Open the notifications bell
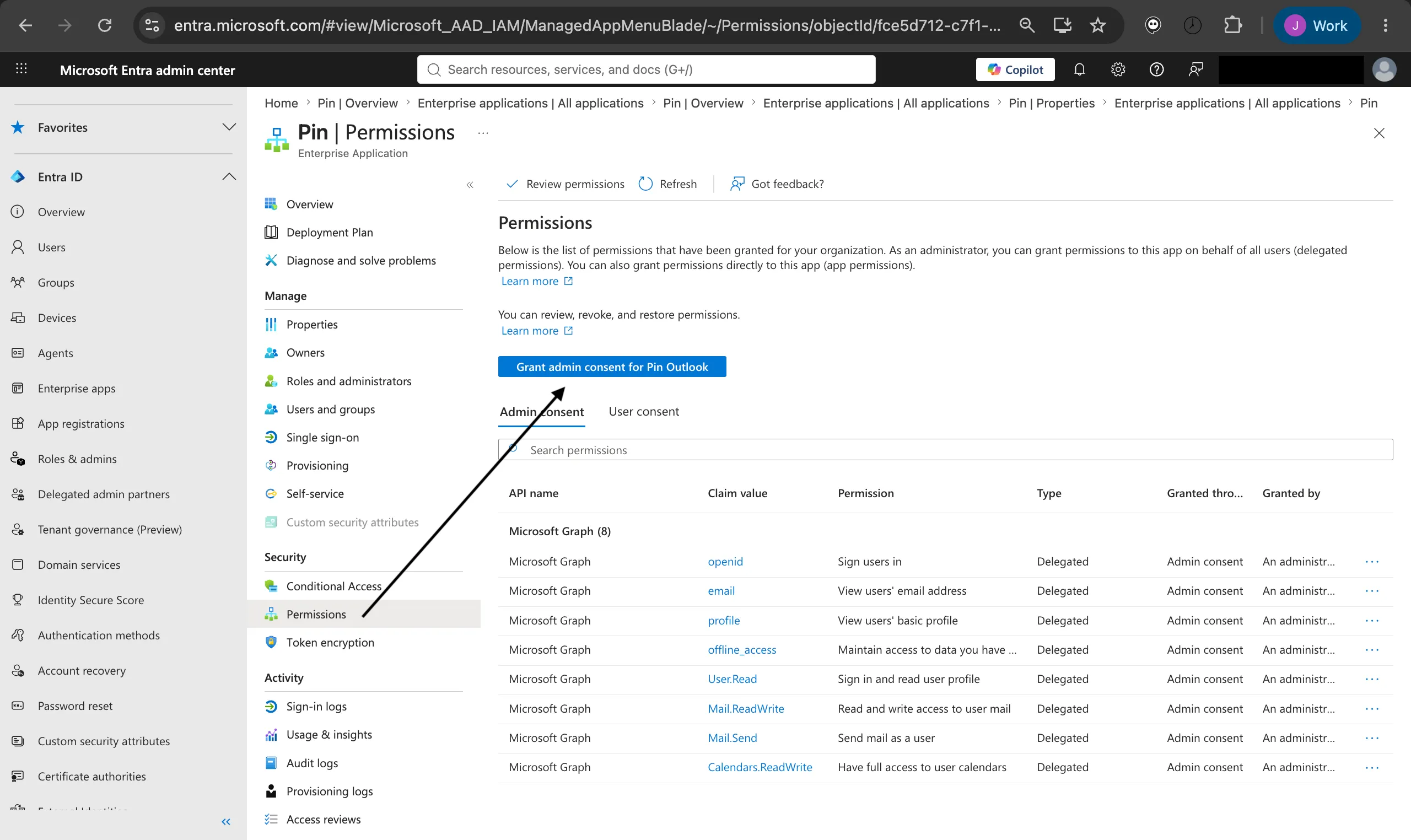The width and height of the screenshot is (1411, 840). tap(1079, 69)
